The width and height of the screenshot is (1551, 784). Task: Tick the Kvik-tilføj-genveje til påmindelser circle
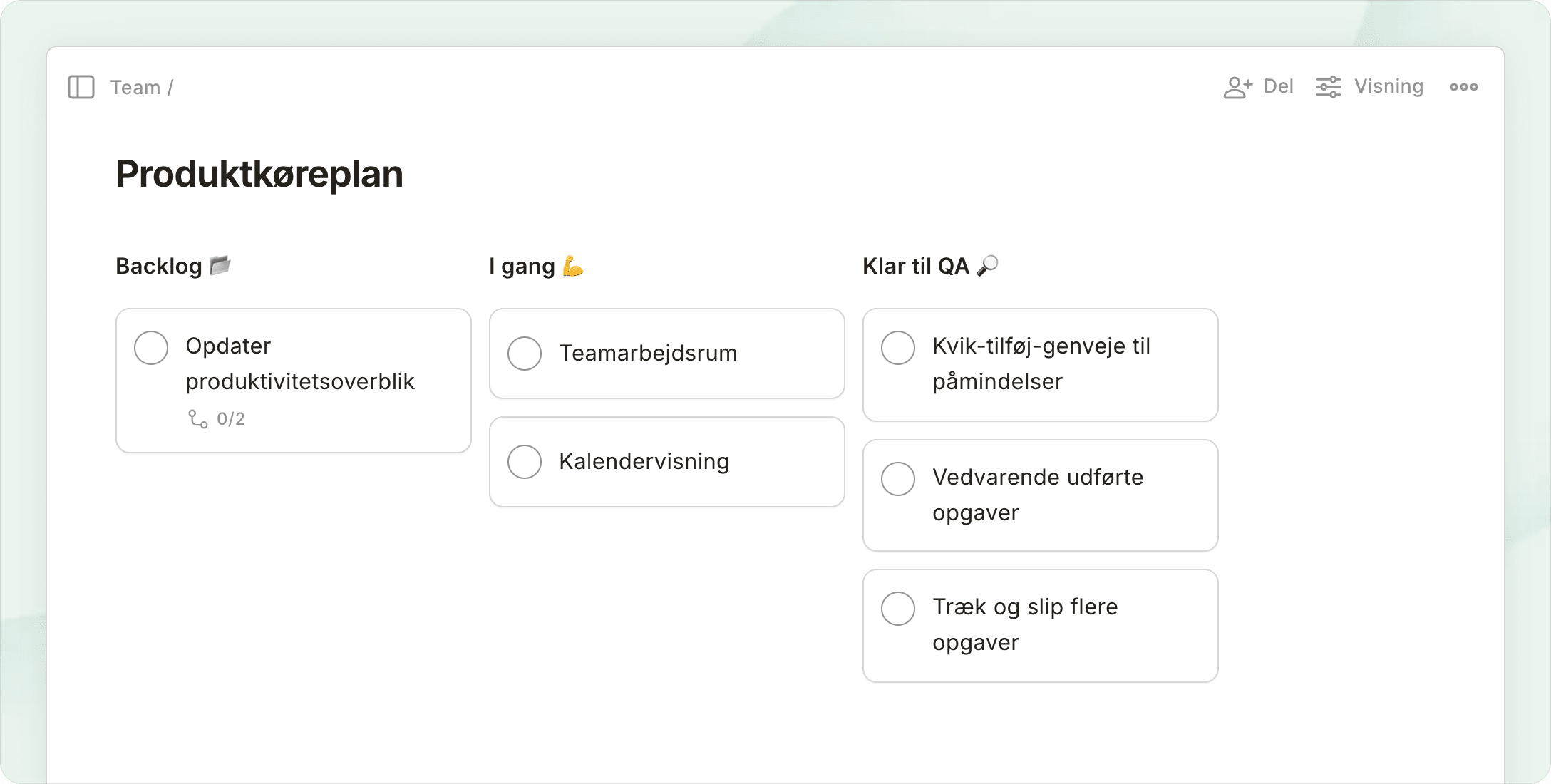pos(898,348)
